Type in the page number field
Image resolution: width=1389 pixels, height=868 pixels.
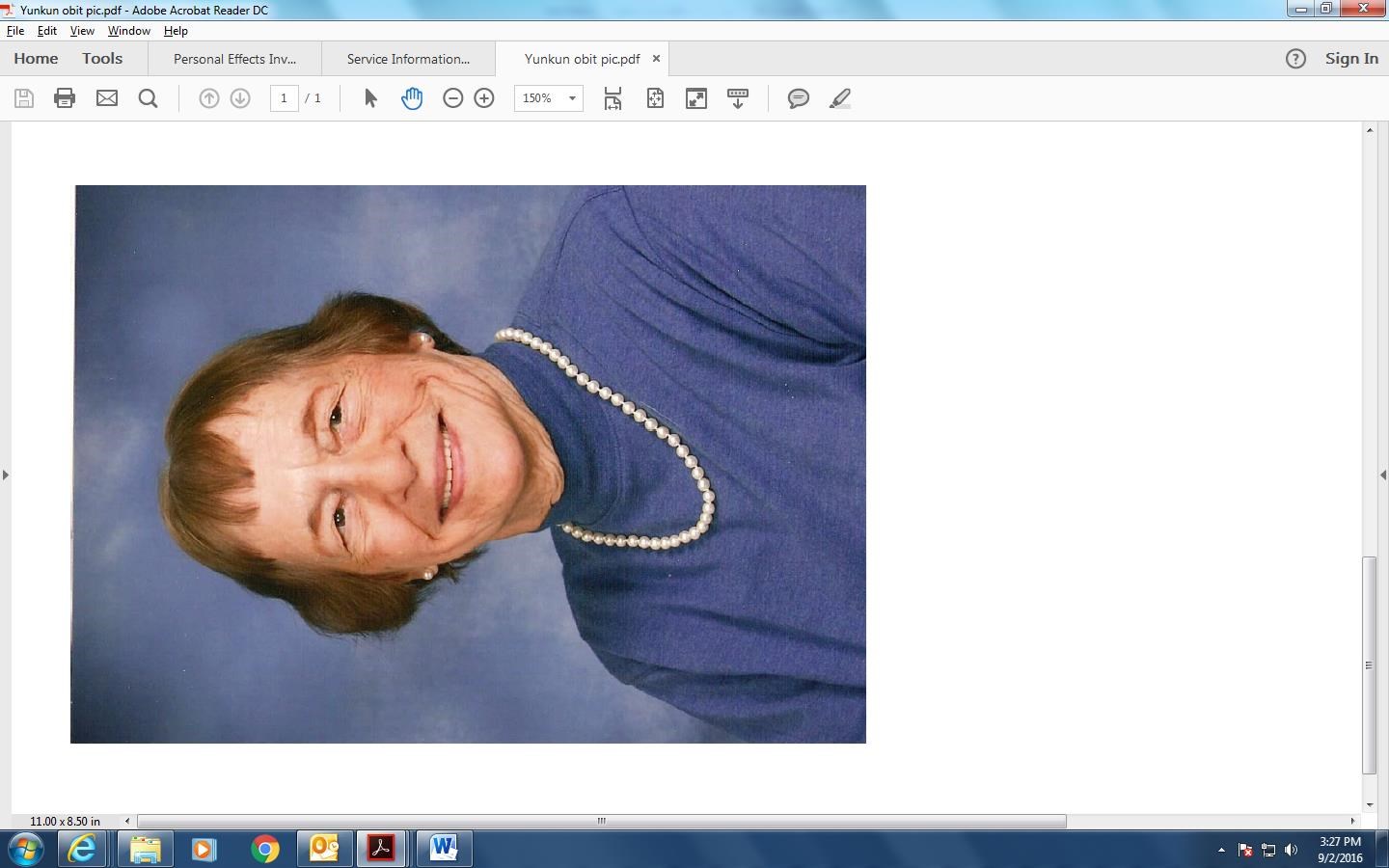[x=284, y=97]
